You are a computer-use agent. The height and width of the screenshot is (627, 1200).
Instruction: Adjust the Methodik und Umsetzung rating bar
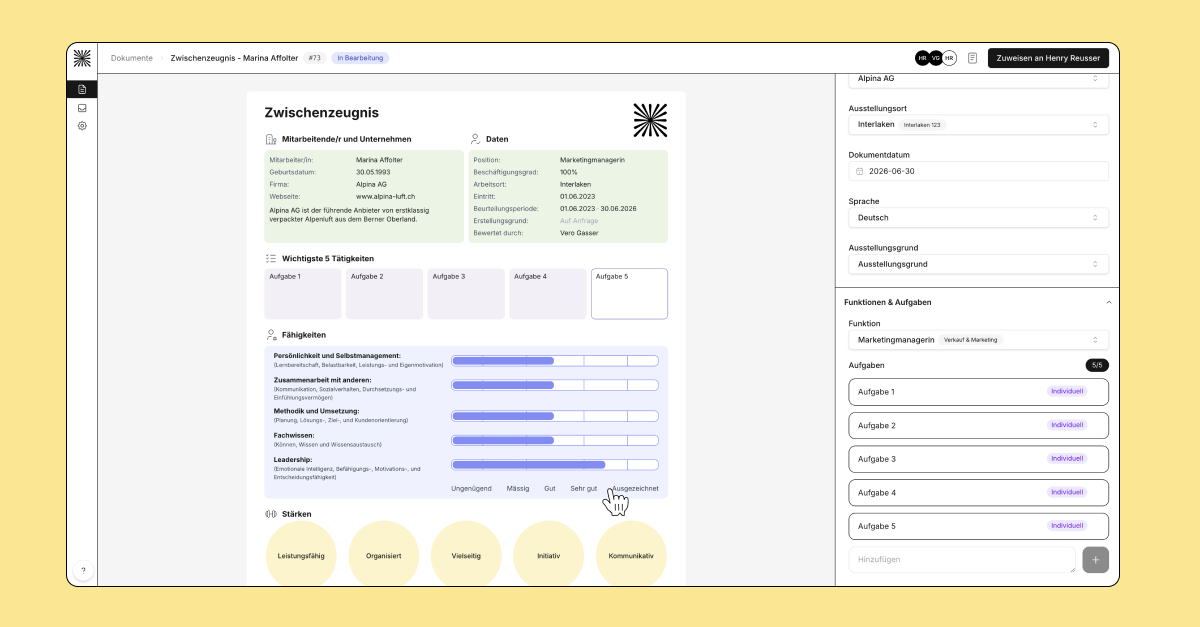click(555, 416)
